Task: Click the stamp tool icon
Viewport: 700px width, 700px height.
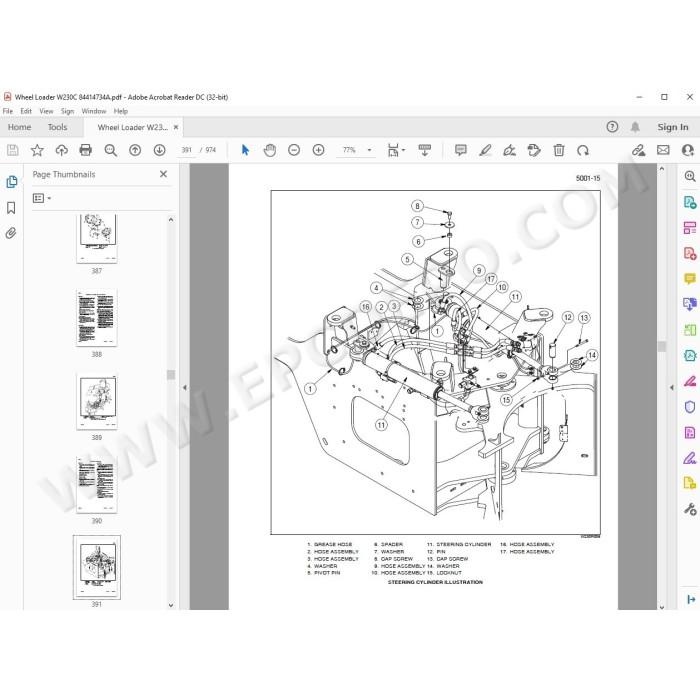Action: 534,150
